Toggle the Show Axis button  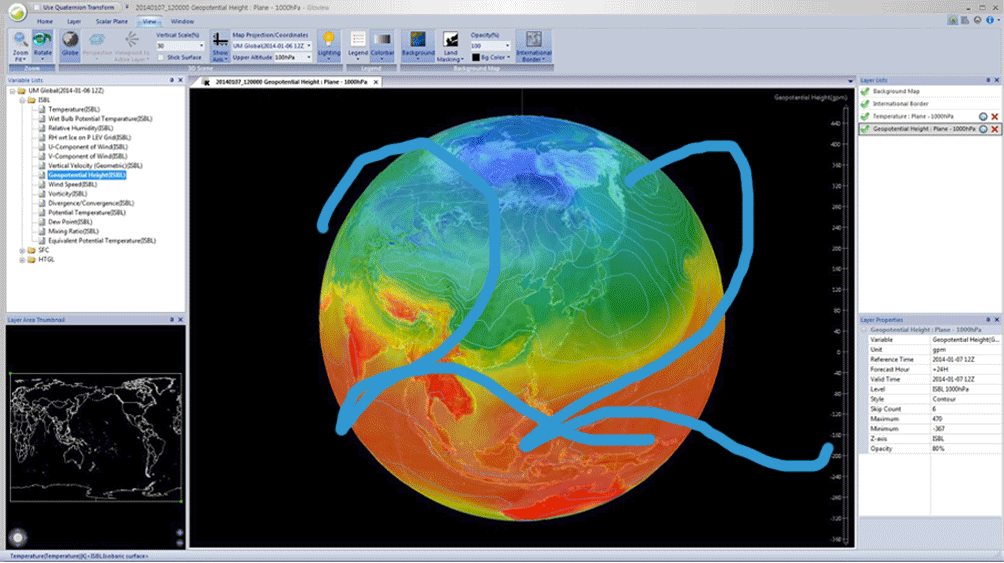point(220,46)
